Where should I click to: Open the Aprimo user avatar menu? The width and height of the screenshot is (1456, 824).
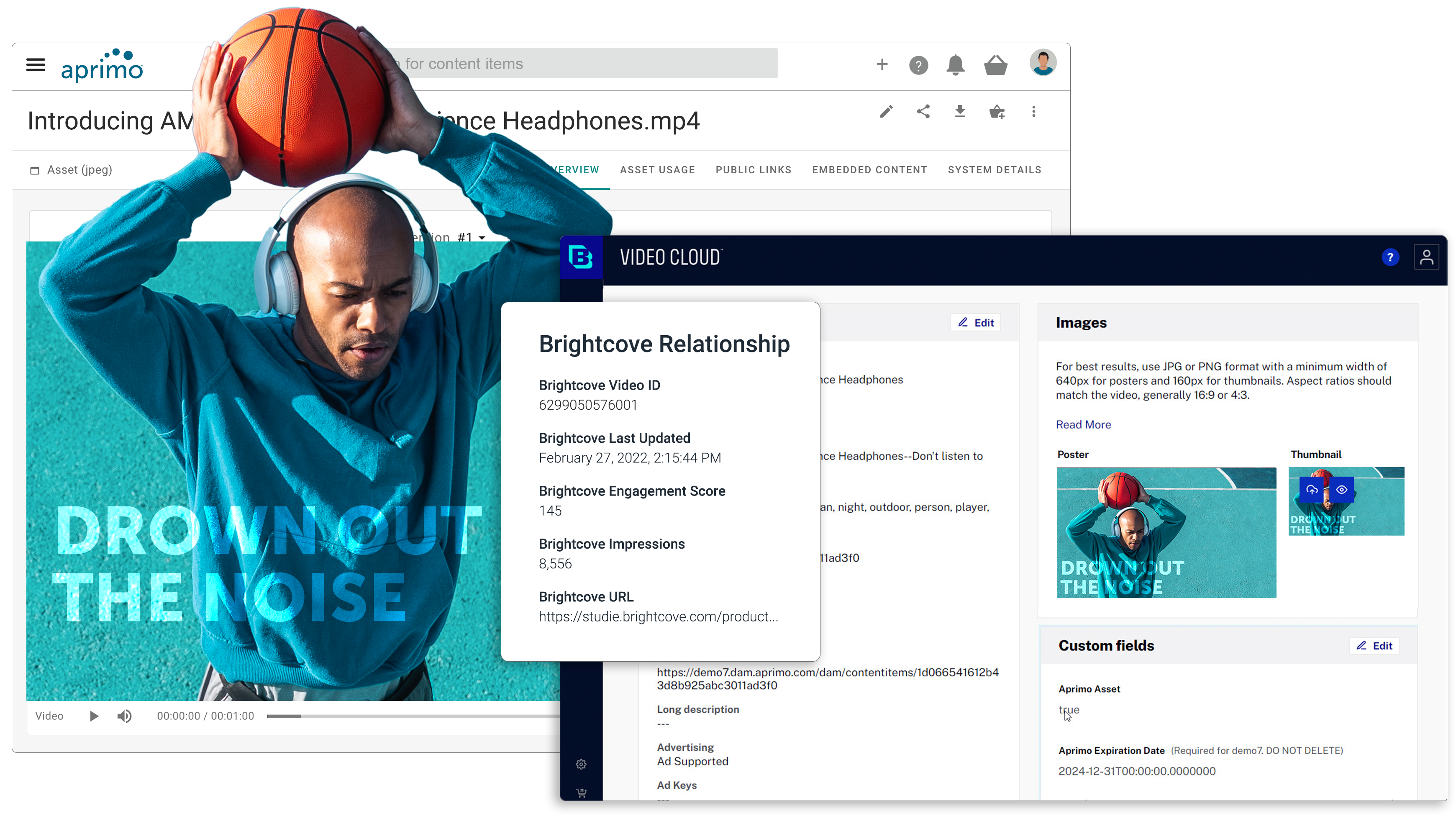[x=1043, y=62]
